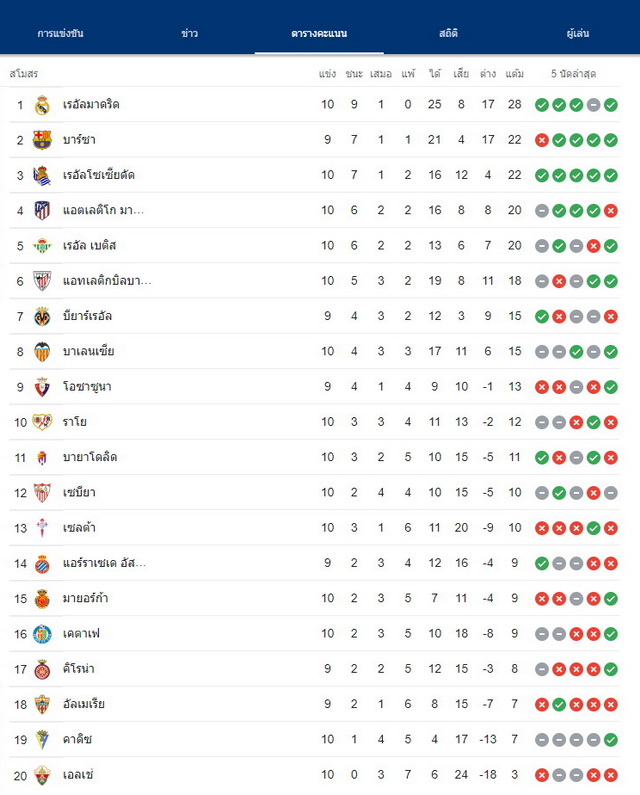
Task: Open the เรอัลโซเซียดัด team link
Action: coord(99,175)
